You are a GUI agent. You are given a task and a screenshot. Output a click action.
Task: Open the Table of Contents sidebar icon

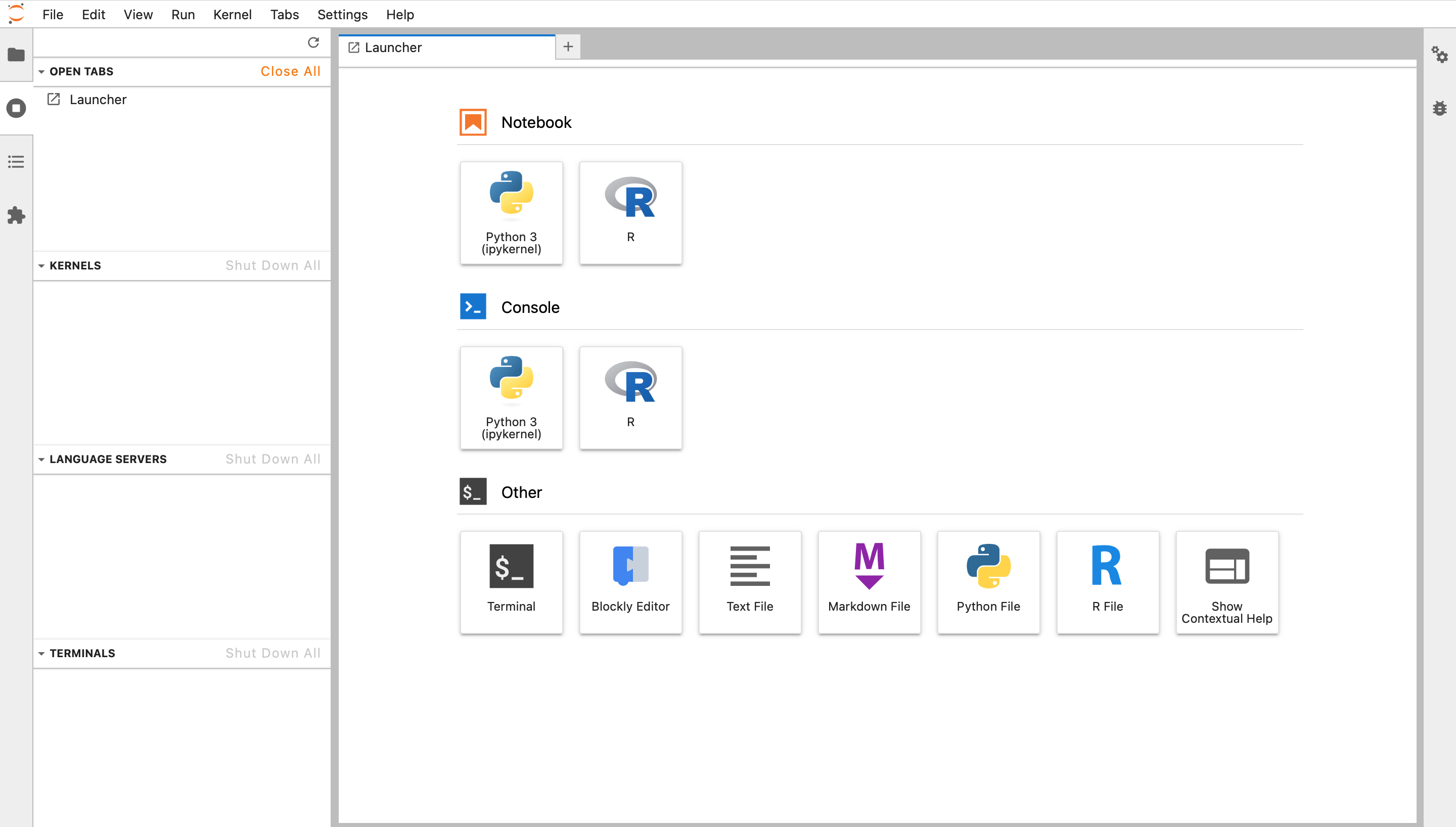(x=16, y=162)
